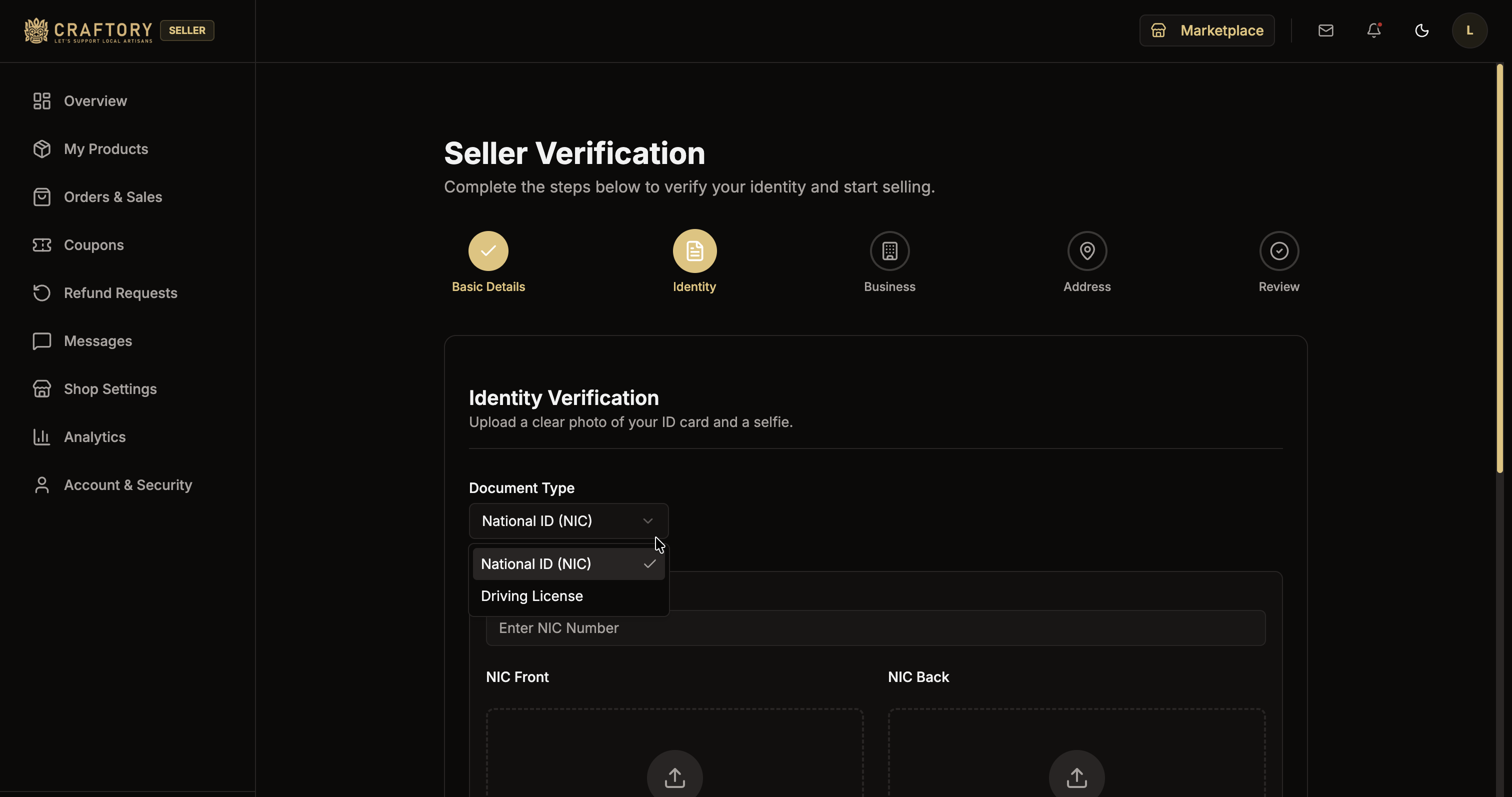Click the checkmark on the completed Basic Details step
1512x797 pixels.
pyautogui.click(x=488, y=250)
